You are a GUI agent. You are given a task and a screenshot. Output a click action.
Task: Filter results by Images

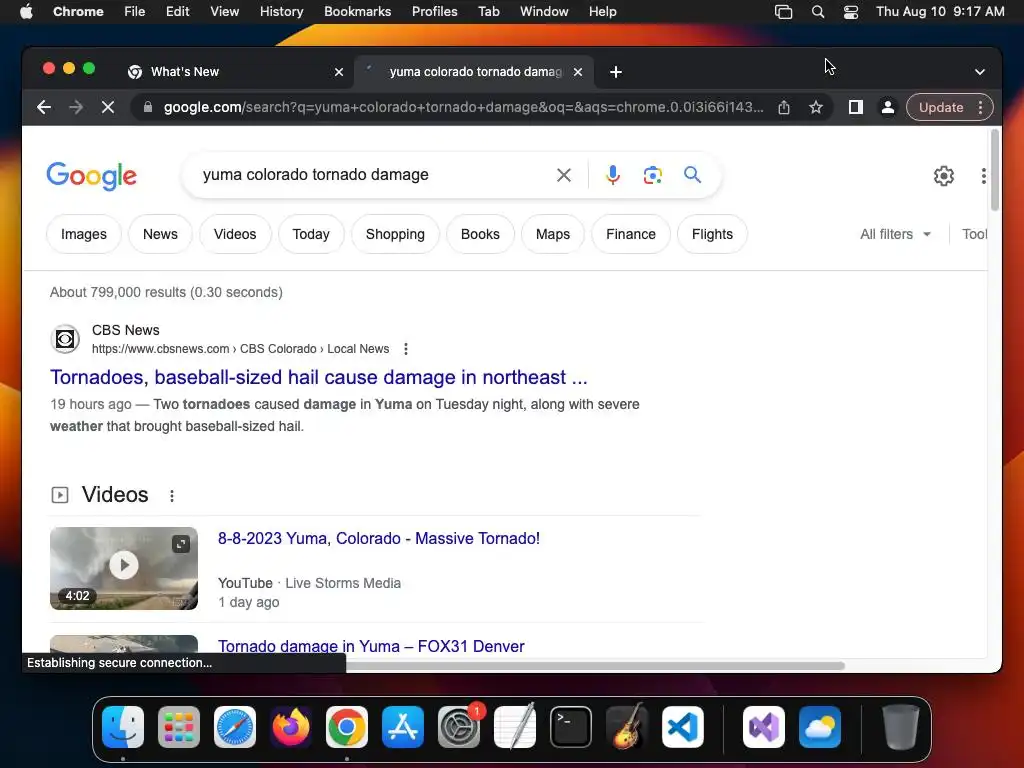coord(84,234)
